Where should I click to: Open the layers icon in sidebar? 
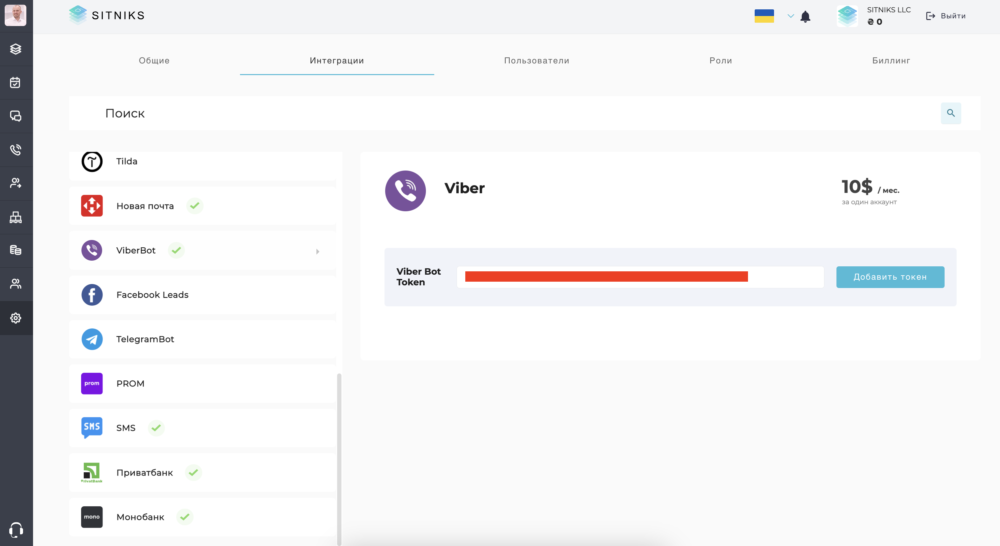click(16, 49)
